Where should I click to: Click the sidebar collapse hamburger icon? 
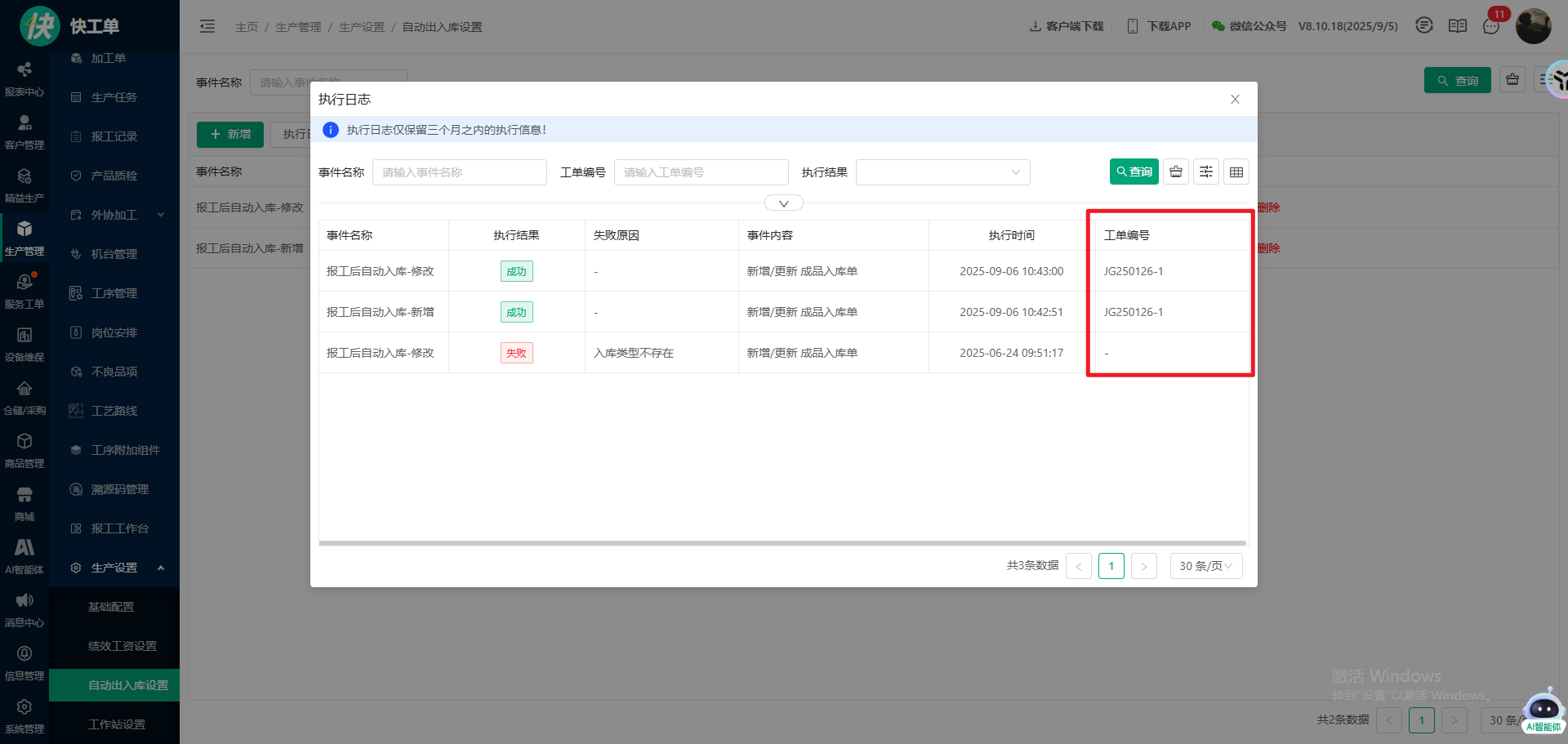point(207,27)
